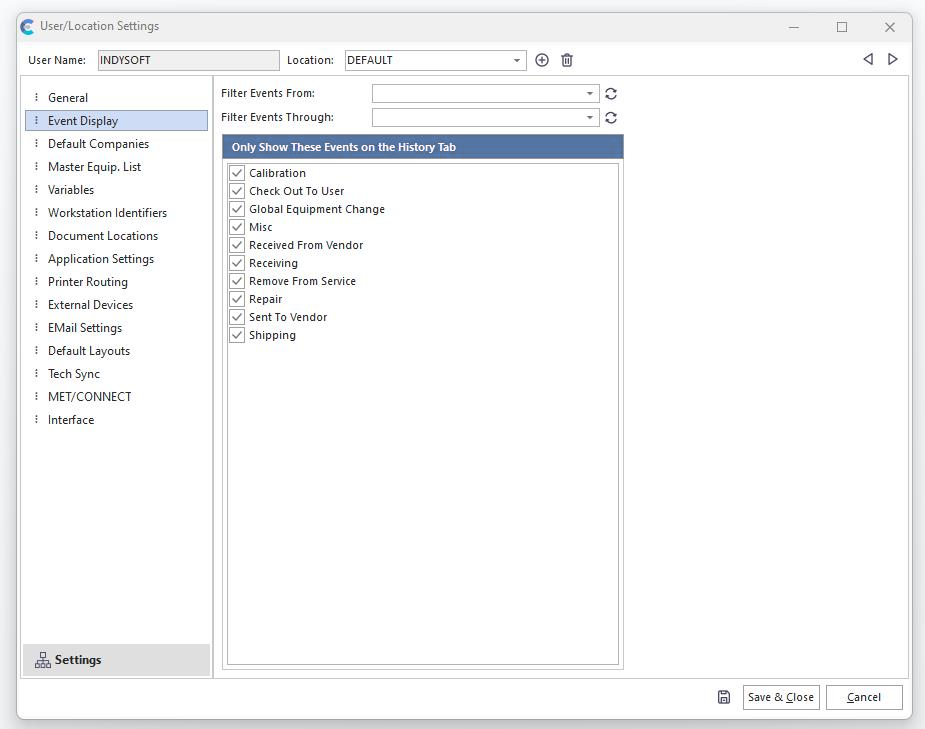Image resolution: width=925 pixels, height=729 pixels.
Task: Reset Filter Events Through refresh icon
Action: pyautogui.click(x=611, y=118)
